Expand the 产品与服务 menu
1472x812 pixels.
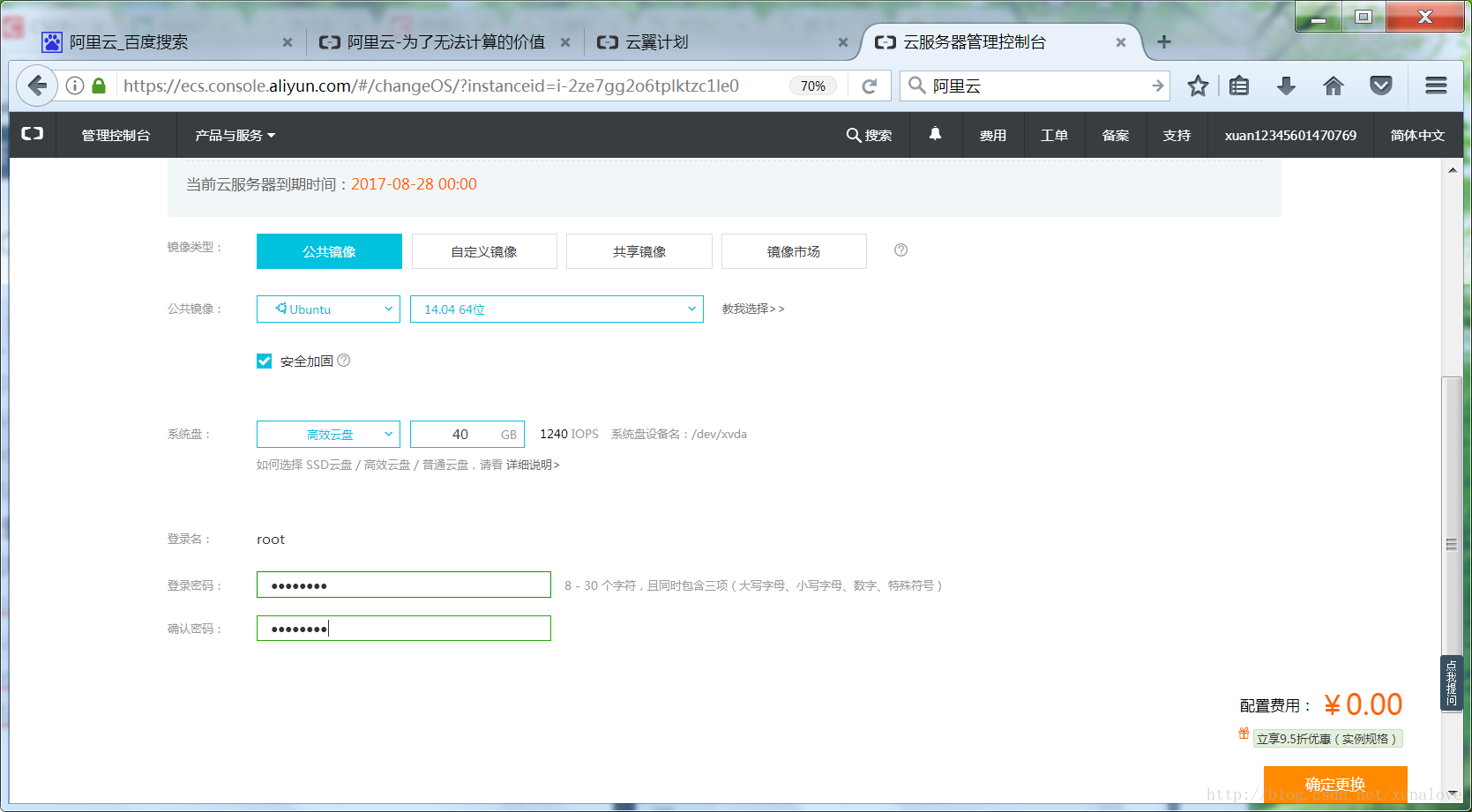click(235, 135)
